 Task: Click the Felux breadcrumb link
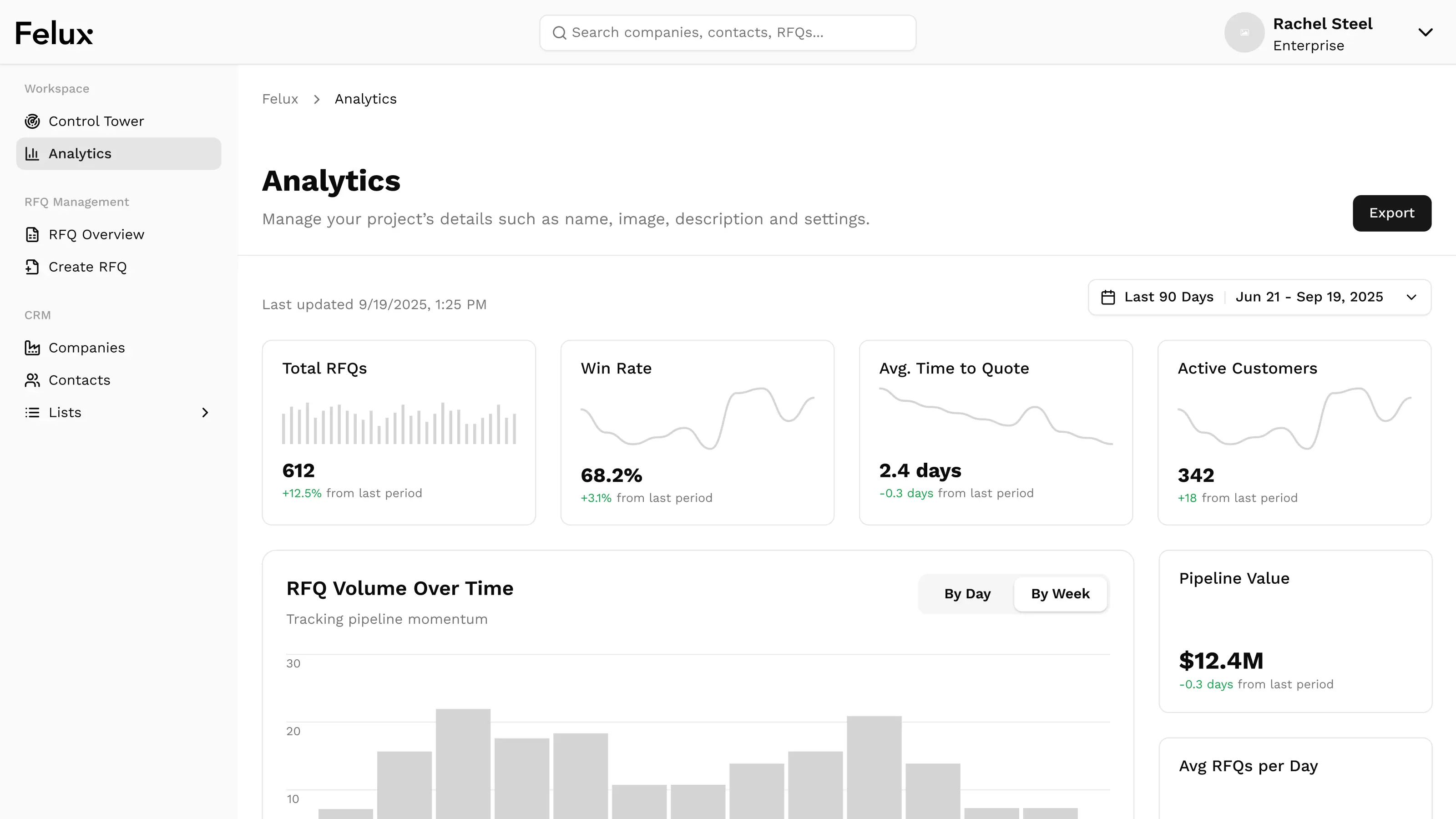pos(280,99)
